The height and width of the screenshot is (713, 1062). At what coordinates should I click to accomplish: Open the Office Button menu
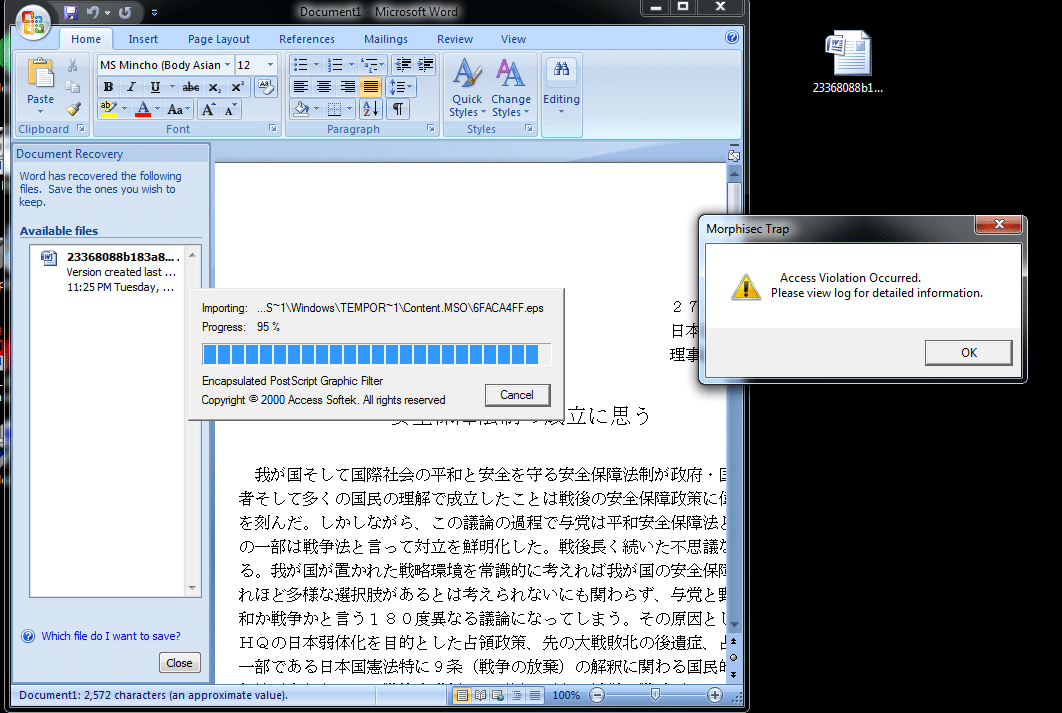coord(33,22)
